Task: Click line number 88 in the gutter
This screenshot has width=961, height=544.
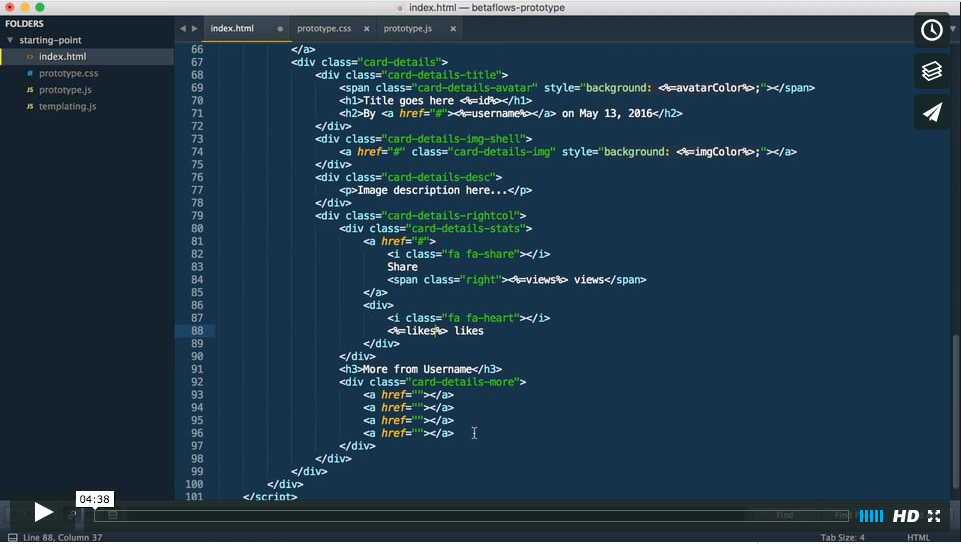Action: pos(197,331)
